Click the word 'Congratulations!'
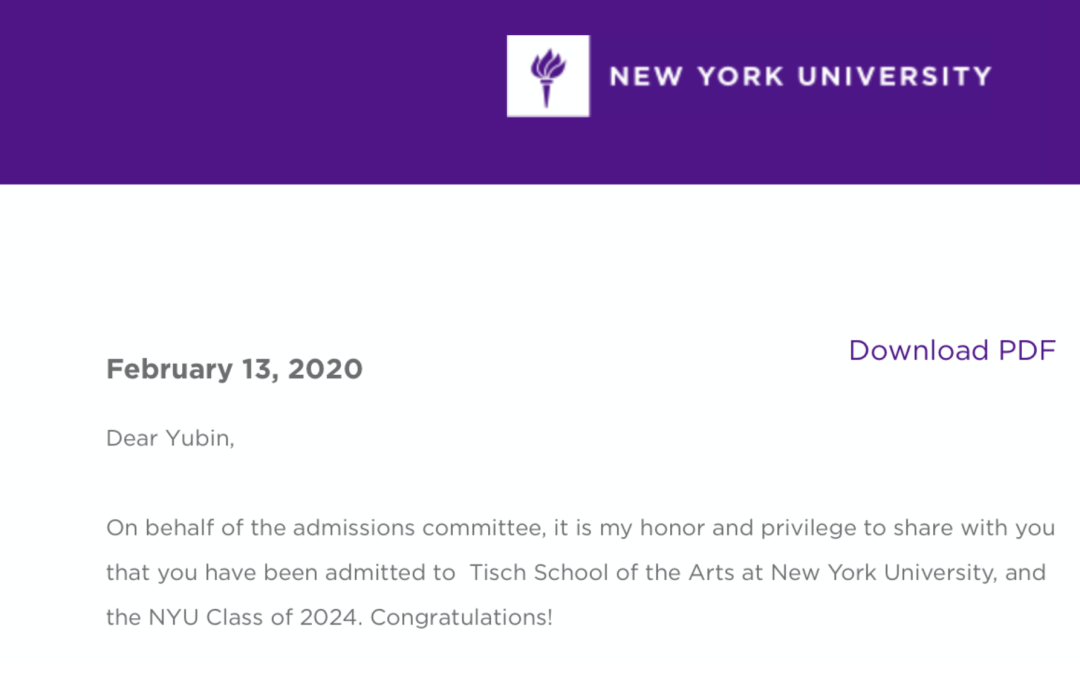Viewport: 1080px width, 687px height. coord(461,617)
